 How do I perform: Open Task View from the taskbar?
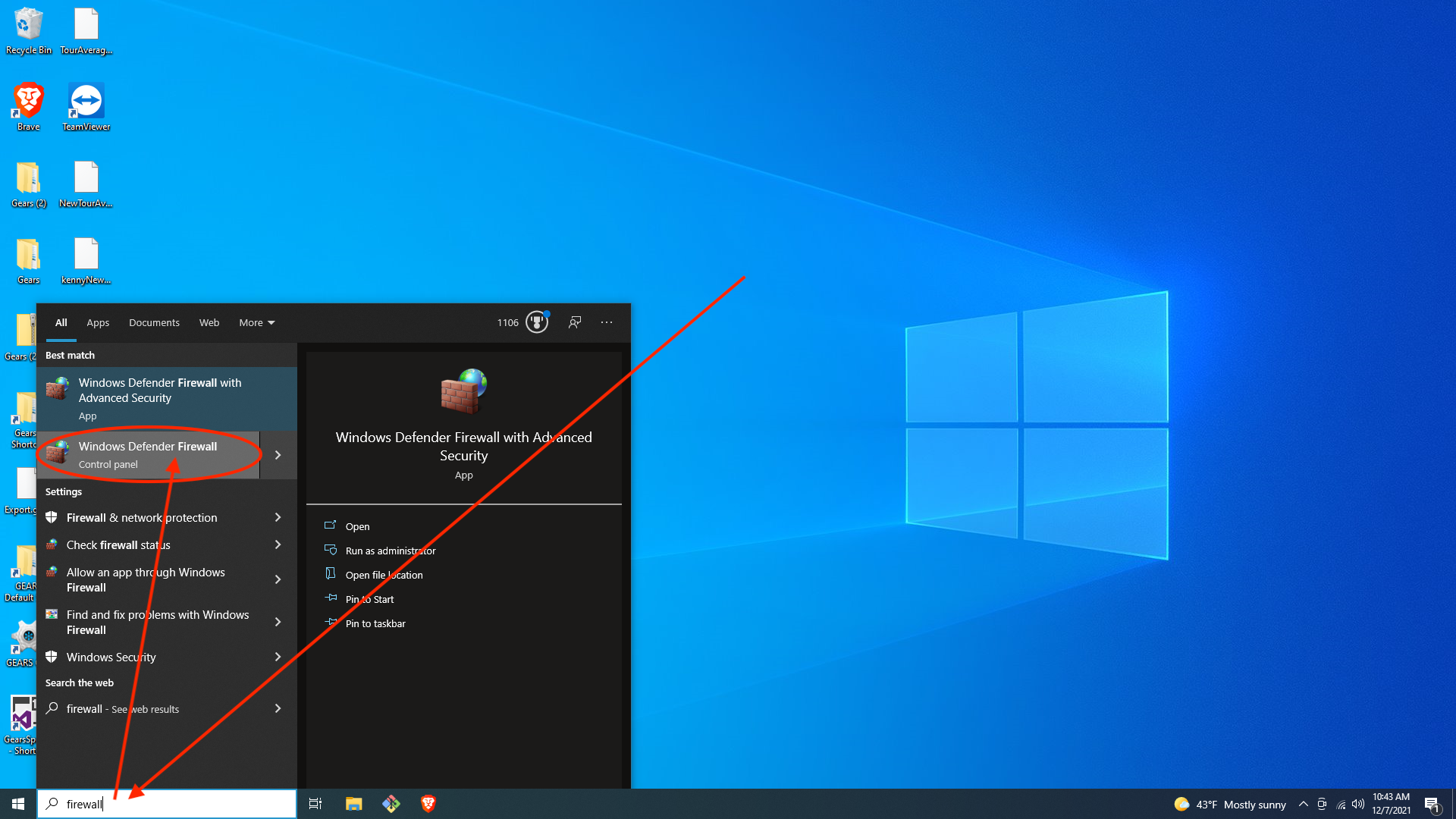pos(315,804)
